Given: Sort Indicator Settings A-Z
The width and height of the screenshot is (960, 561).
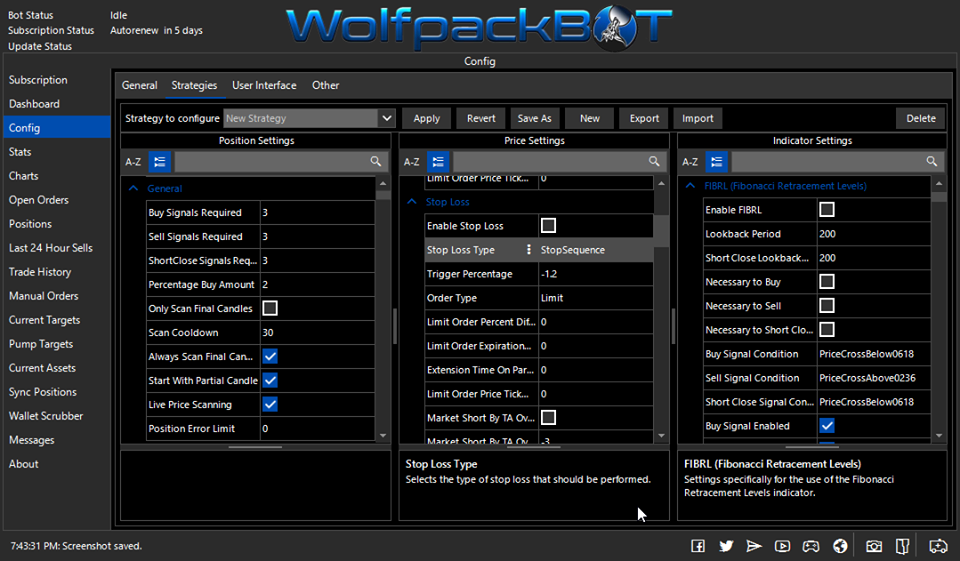Looking at the screenshot, I should pos(690,162).
